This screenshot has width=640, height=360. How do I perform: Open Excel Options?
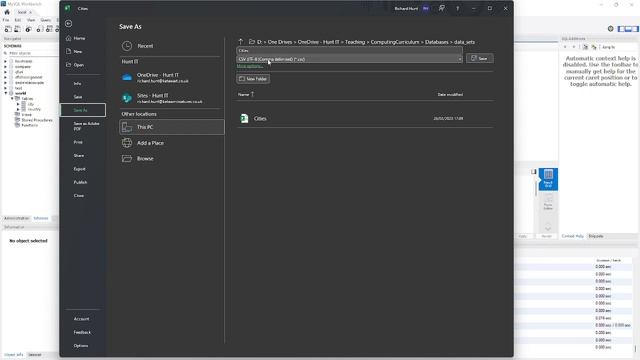click(x=82, y=346)
